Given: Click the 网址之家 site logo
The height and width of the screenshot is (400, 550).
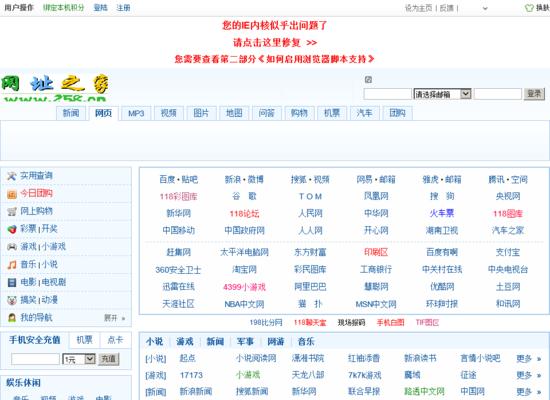Looking at the screenshot, I should [x=54, y=87].
